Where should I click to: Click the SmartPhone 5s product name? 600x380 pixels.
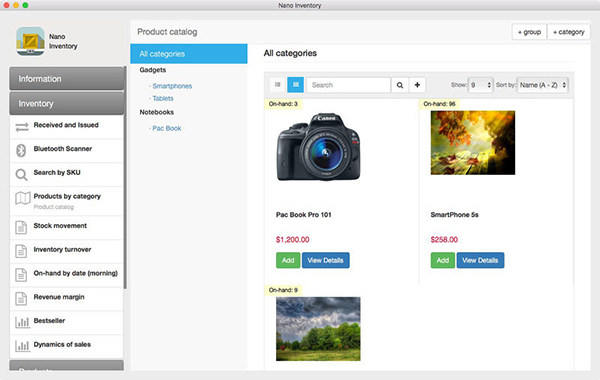(x=454, y=215)
